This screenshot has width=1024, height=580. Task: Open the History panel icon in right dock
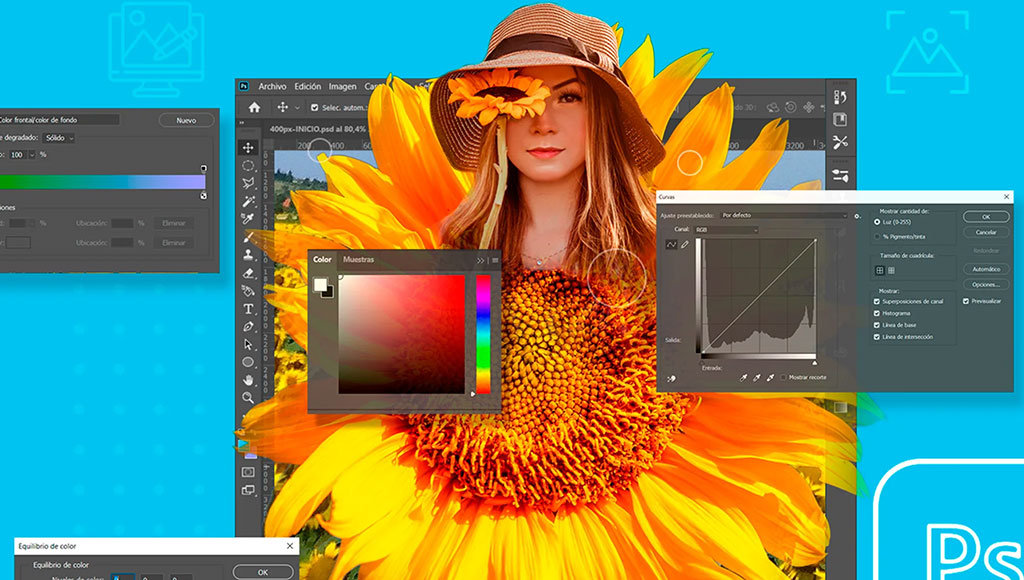840,97
